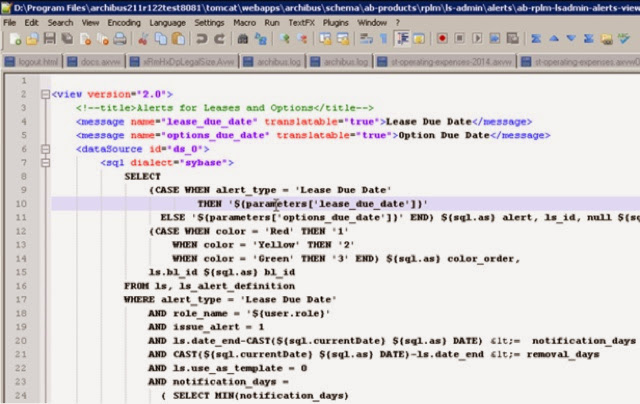Viewport: 640px width, 404px height.
Task: Jump to first difference icon
Action: pos(536,39)
